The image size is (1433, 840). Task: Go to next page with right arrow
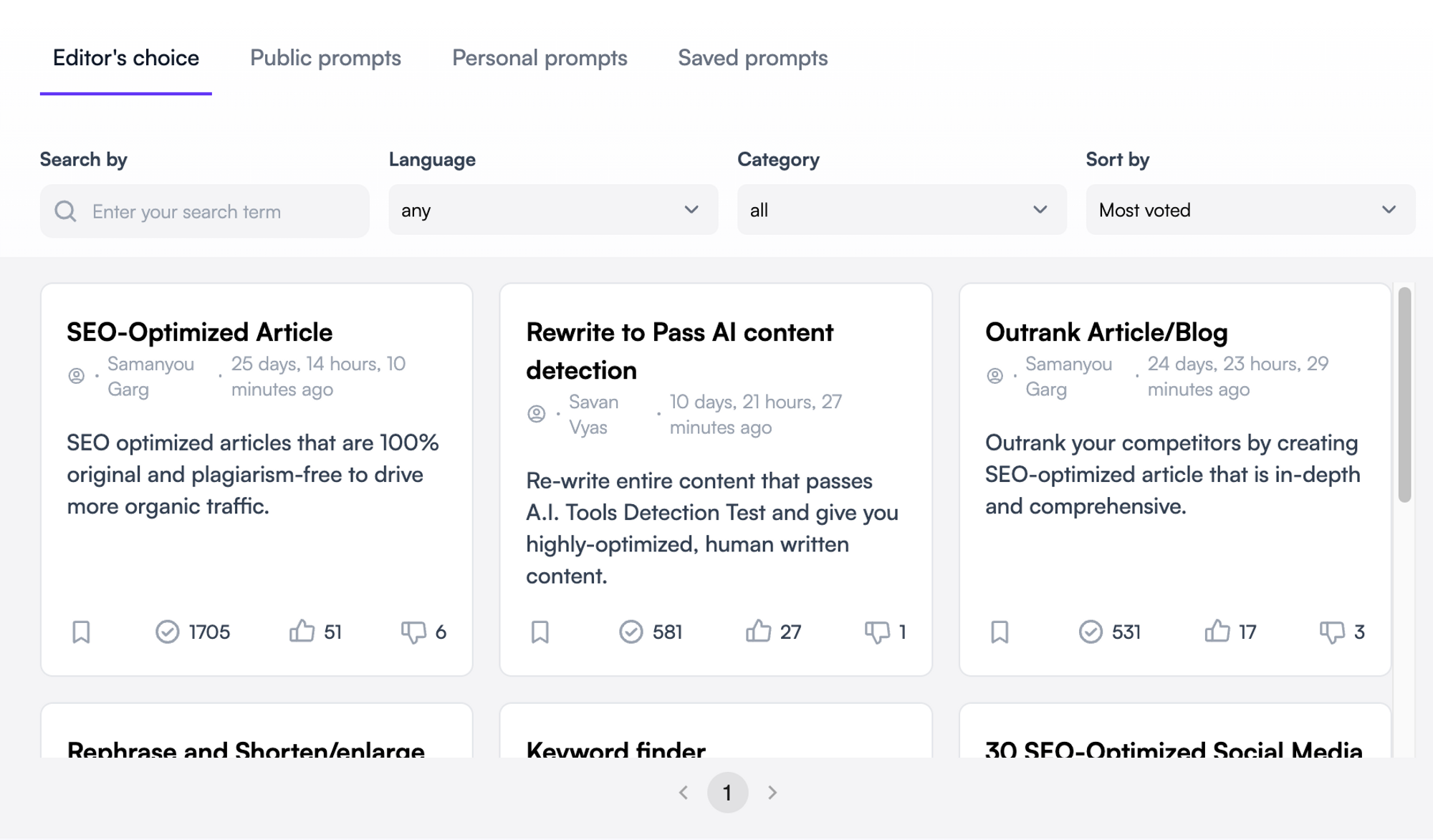coord(772,793)
